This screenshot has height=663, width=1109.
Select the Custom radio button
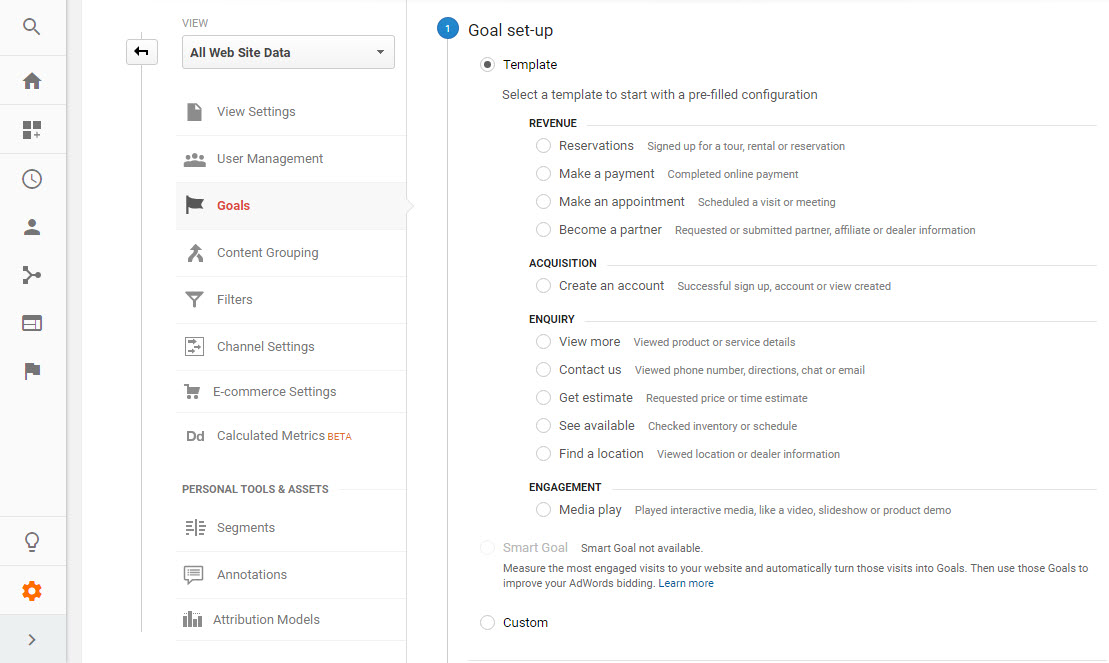pyautogui.click(x=487, y=623)
